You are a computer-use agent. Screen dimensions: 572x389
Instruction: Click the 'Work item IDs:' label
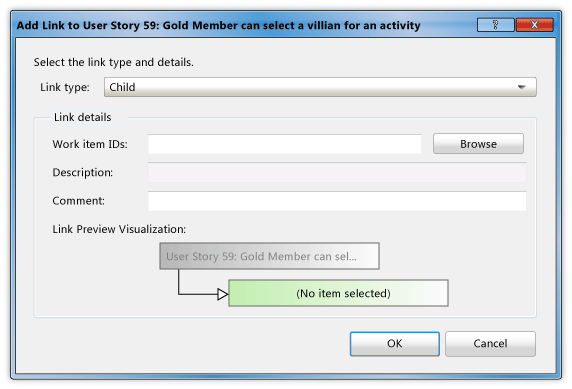click(x=90, y=144)
